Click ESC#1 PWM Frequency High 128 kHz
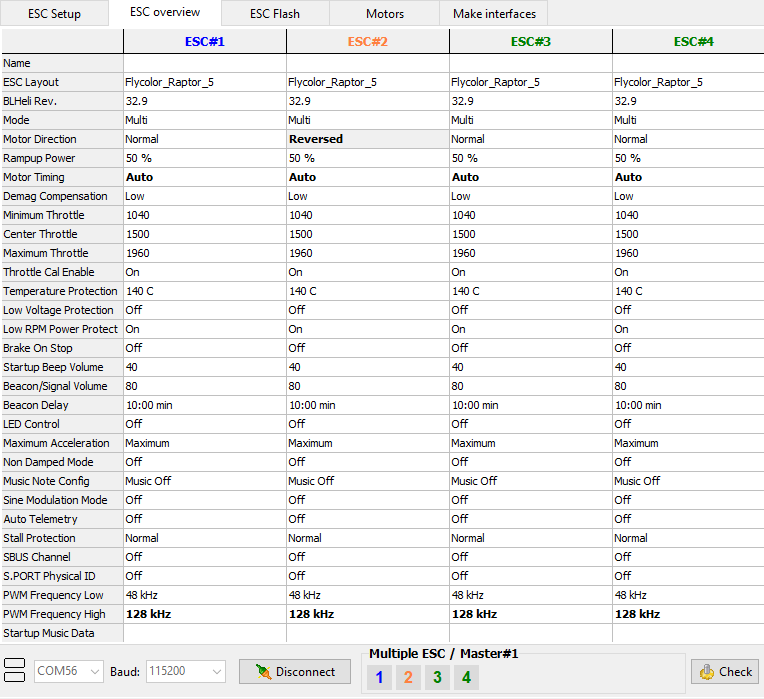 pyautogui.click(x=205, y=614)
